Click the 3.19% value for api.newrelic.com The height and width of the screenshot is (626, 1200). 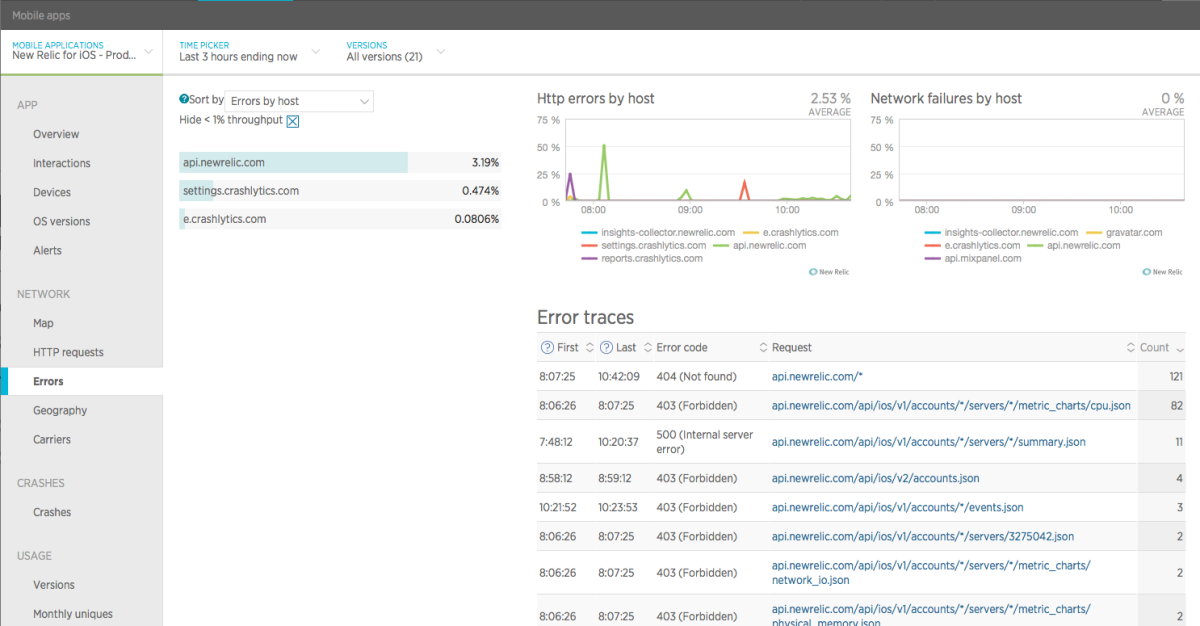pyautogui.click(x=485, y=162)
